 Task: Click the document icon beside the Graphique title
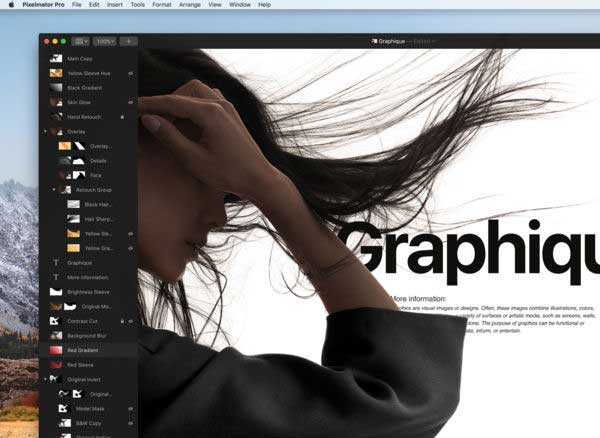[374, 41]
